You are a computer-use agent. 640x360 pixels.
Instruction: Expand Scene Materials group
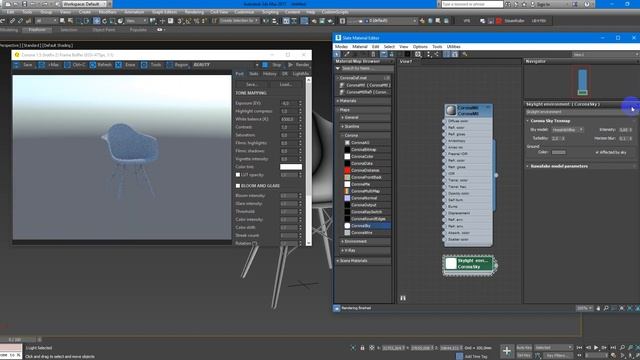(363, 260)
